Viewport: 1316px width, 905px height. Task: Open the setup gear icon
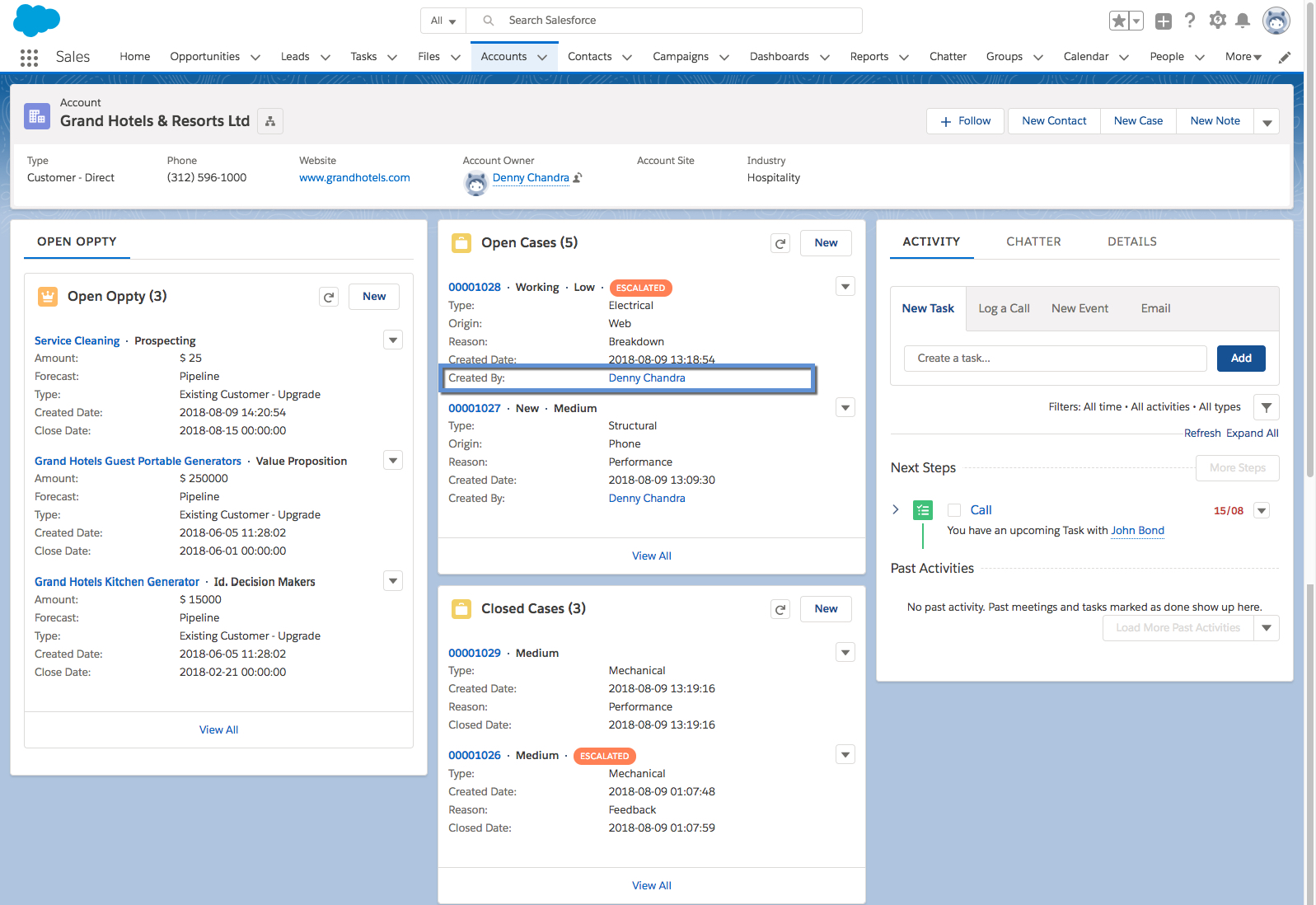click(x=1217, y=21)
